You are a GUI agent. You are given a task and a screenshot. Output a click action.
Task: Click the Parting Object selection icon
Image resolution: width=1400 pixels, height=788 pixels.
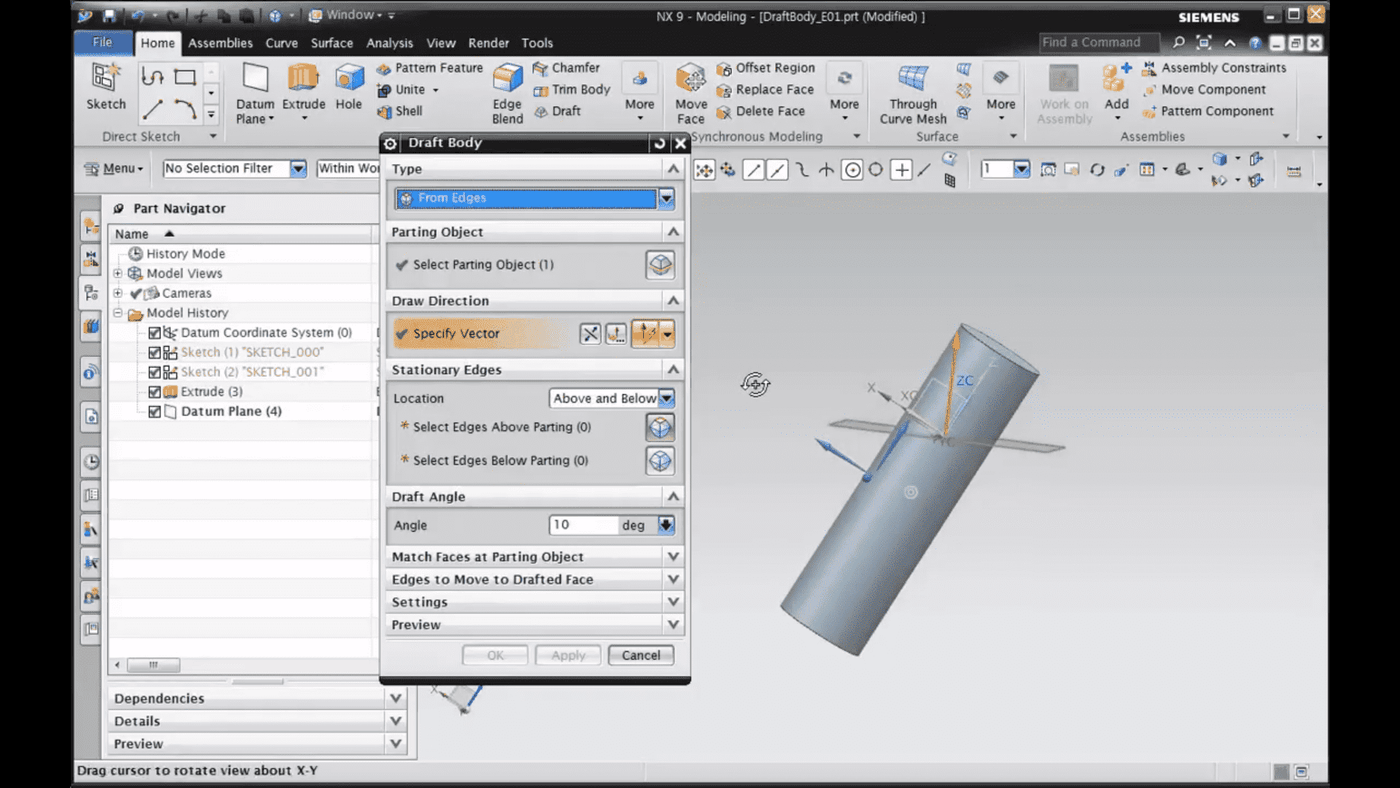pos(660,265)
